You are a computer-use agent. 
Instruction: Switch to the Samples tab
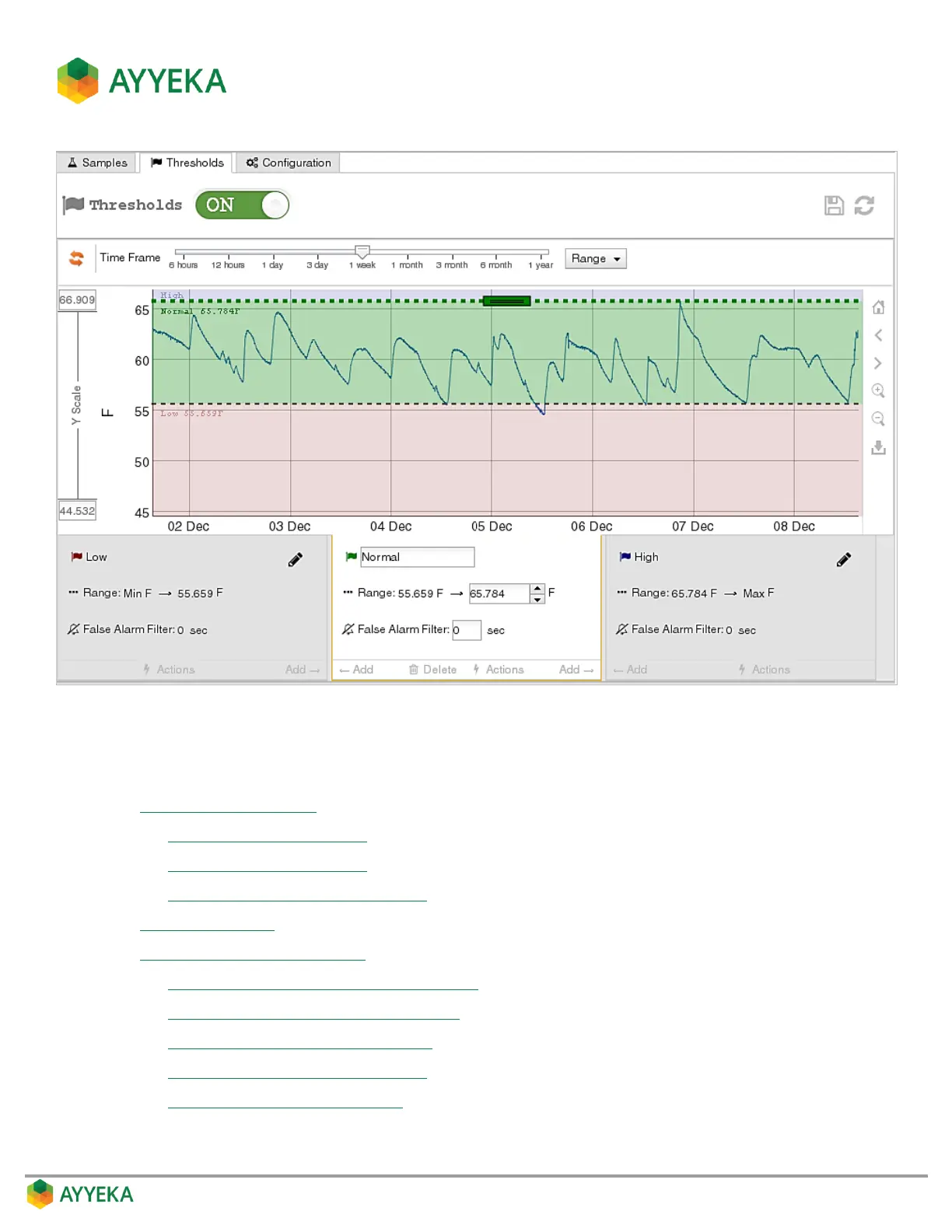click(x=97, y=163)
